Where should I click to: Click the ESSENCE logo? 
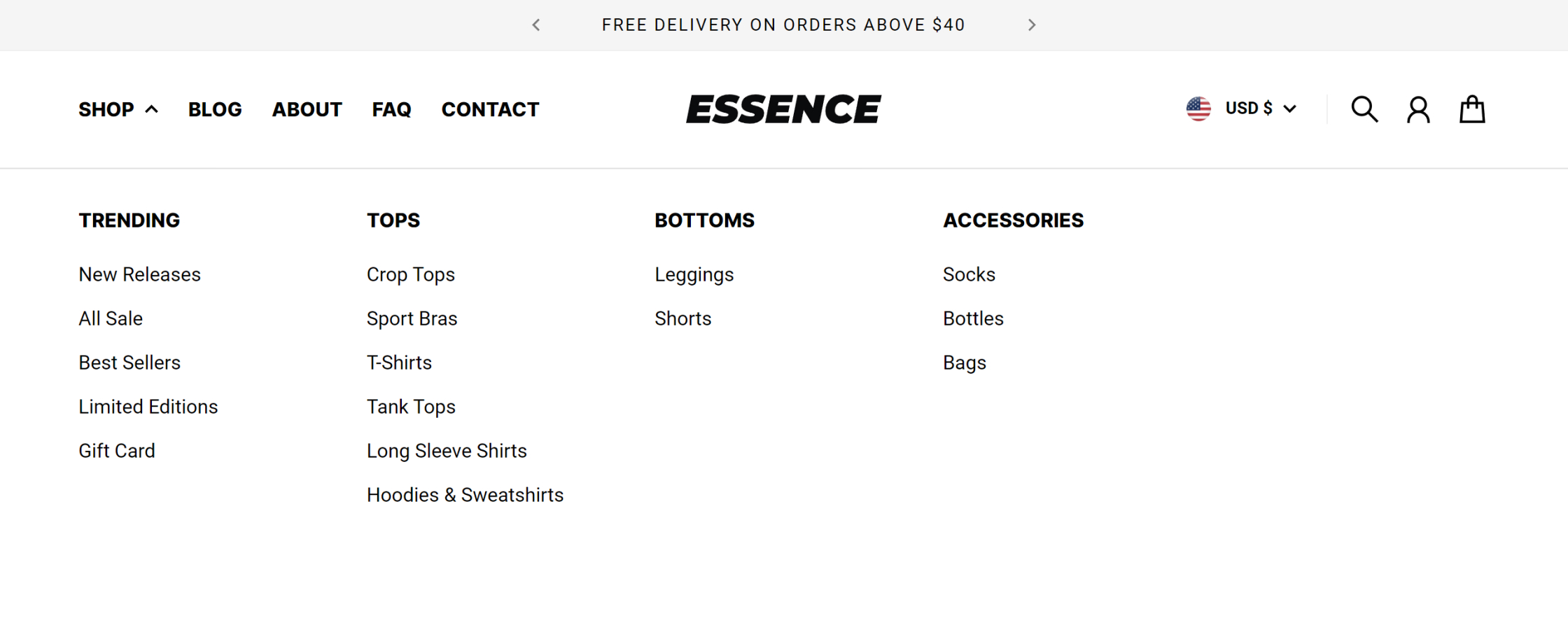click(783, 109)
